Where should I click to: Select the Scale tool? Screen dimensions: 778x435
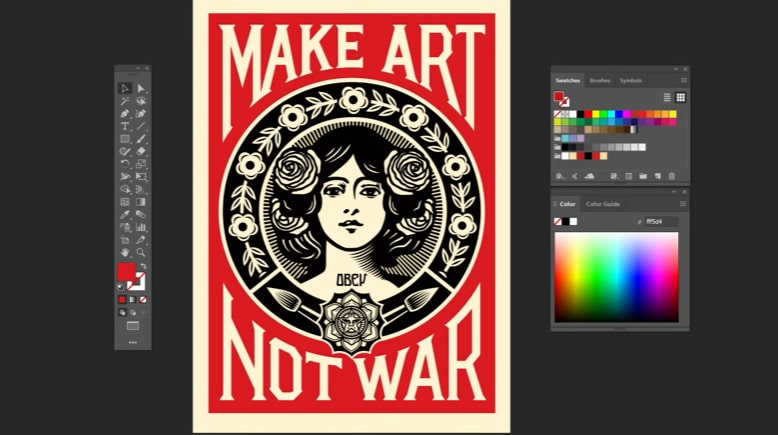(x=141, y=164)
